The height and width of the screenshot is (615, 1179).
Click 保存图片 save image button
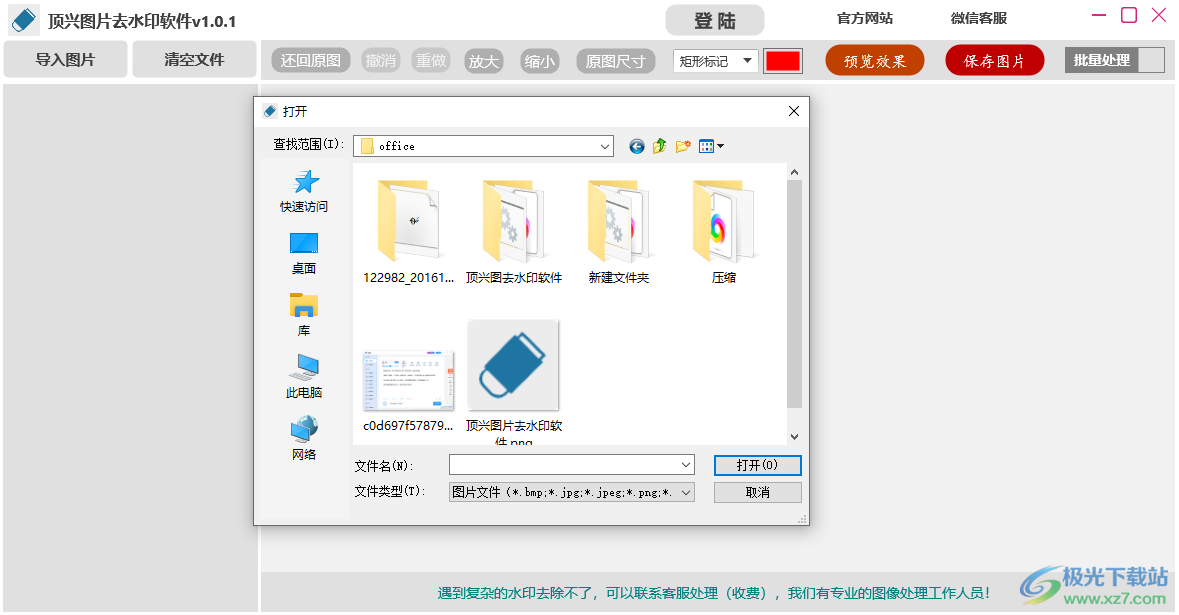(994, 61)
